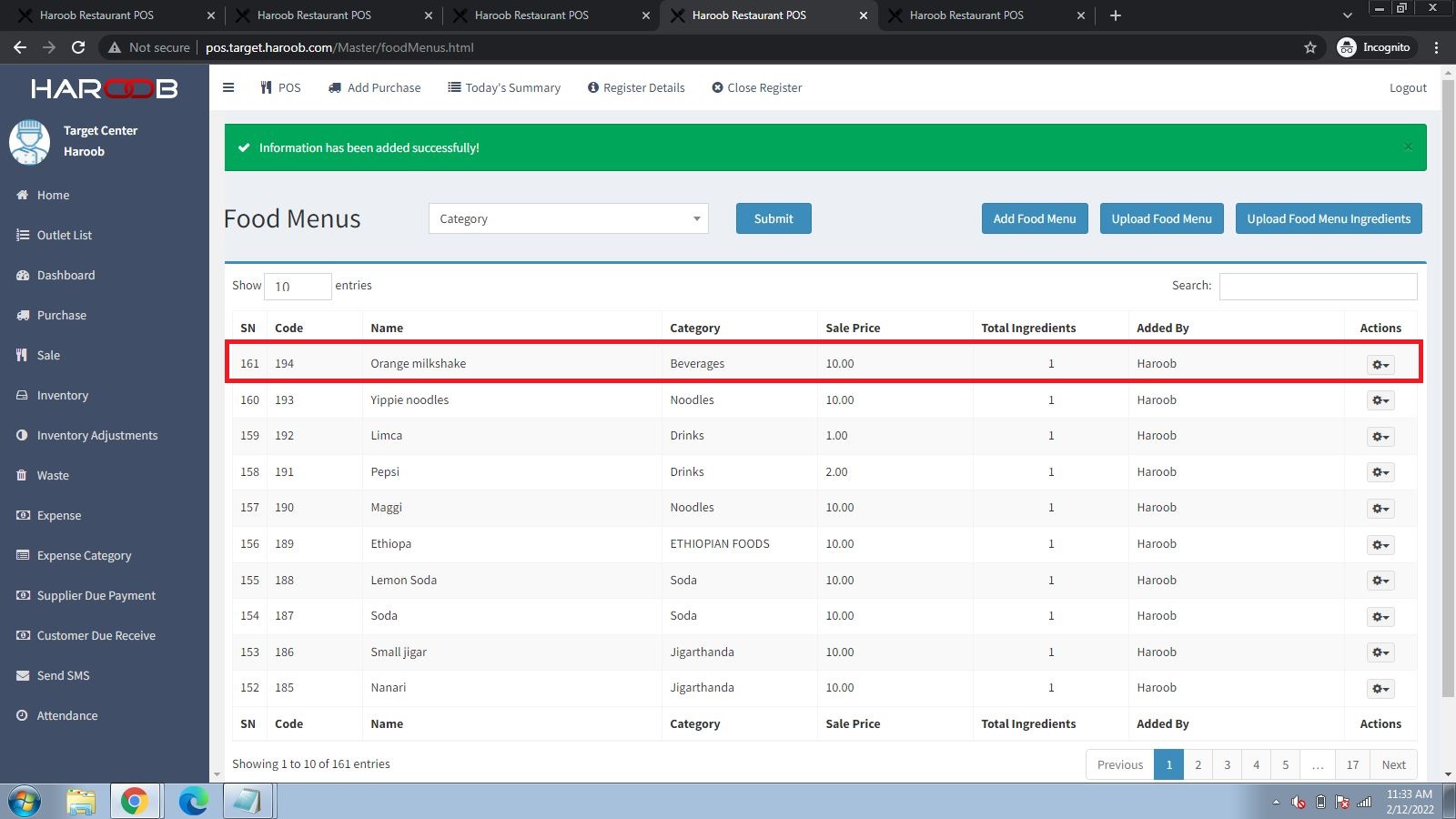
Task: Open Add Purchase in top toolbar
Action: click(374, 87)
